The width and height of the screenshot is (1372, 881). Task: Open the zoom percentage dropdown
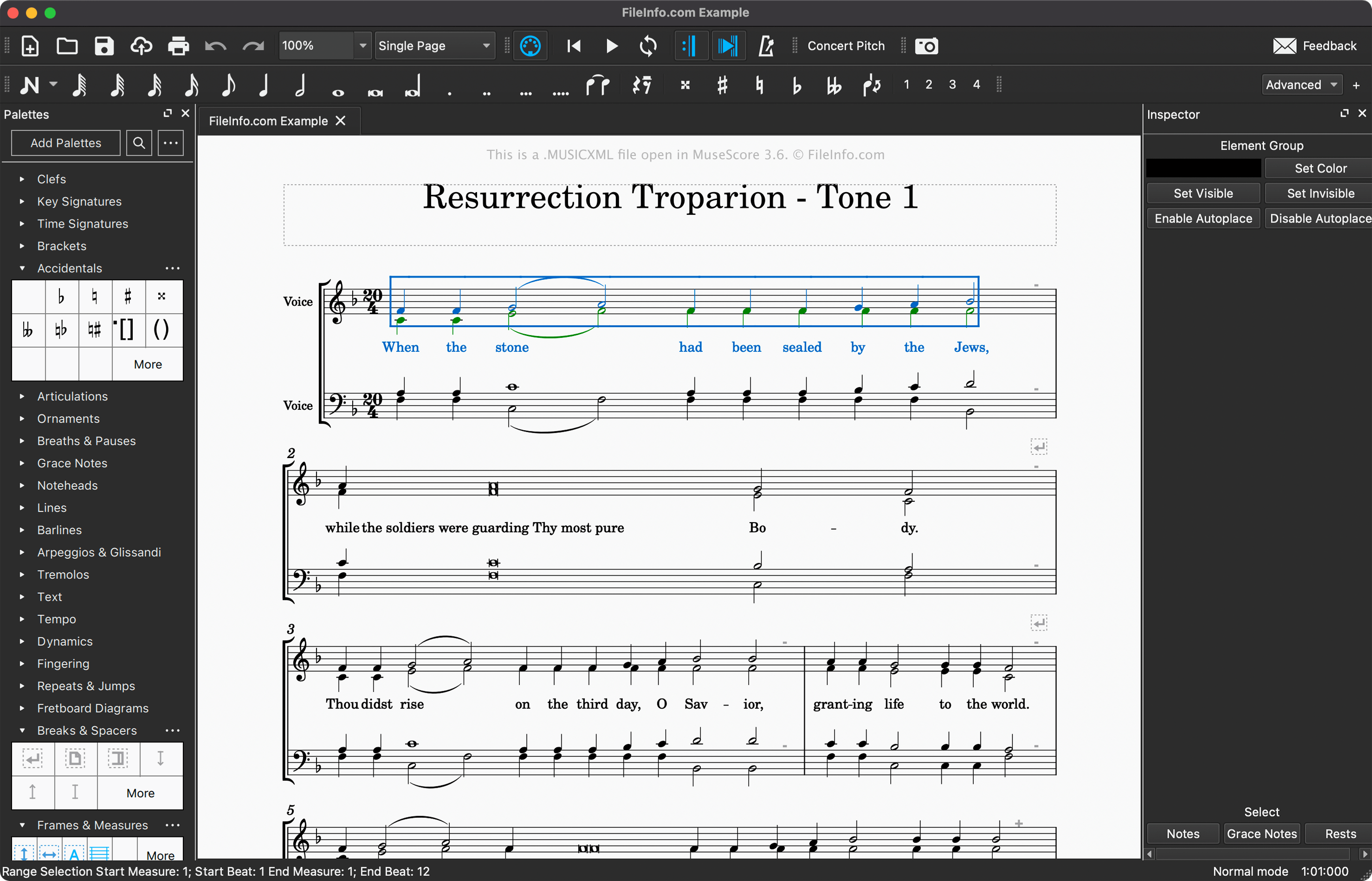(x=362, y=46)
